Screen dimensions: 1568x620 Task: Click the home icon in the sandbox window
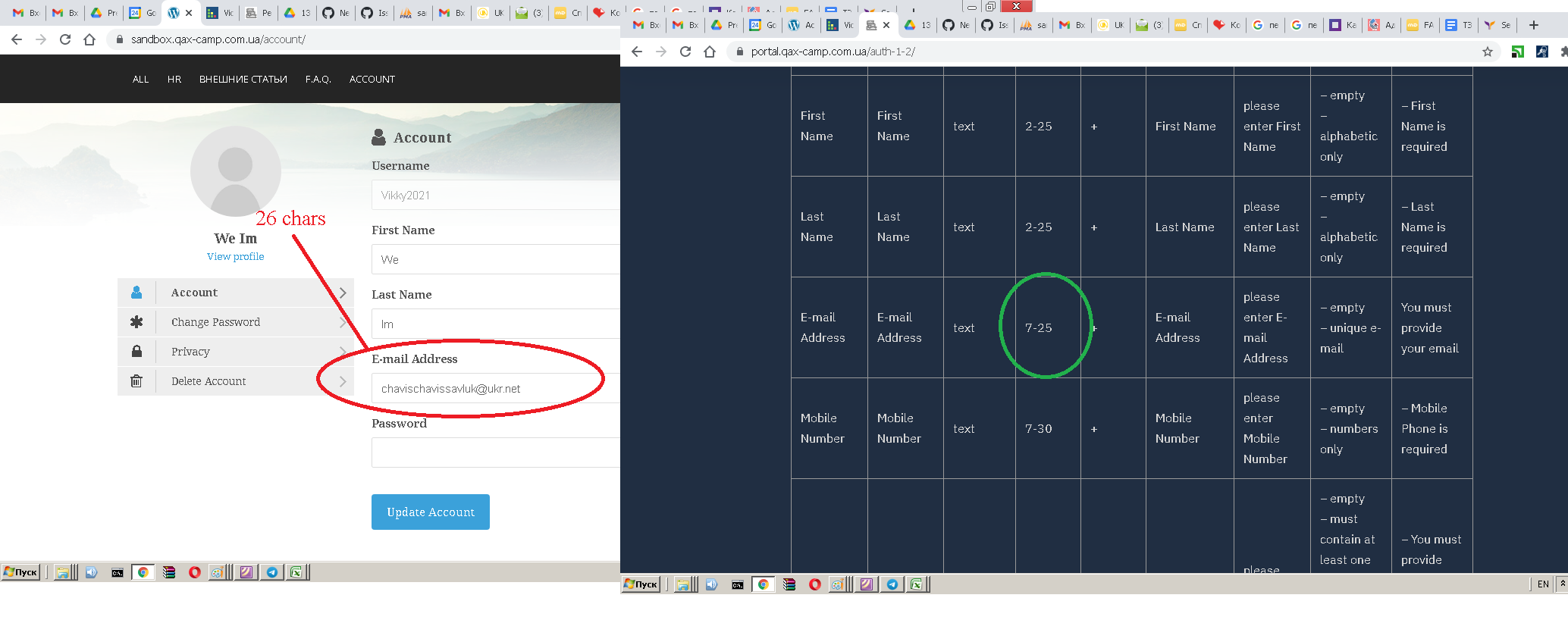click(x=89, y=39)
